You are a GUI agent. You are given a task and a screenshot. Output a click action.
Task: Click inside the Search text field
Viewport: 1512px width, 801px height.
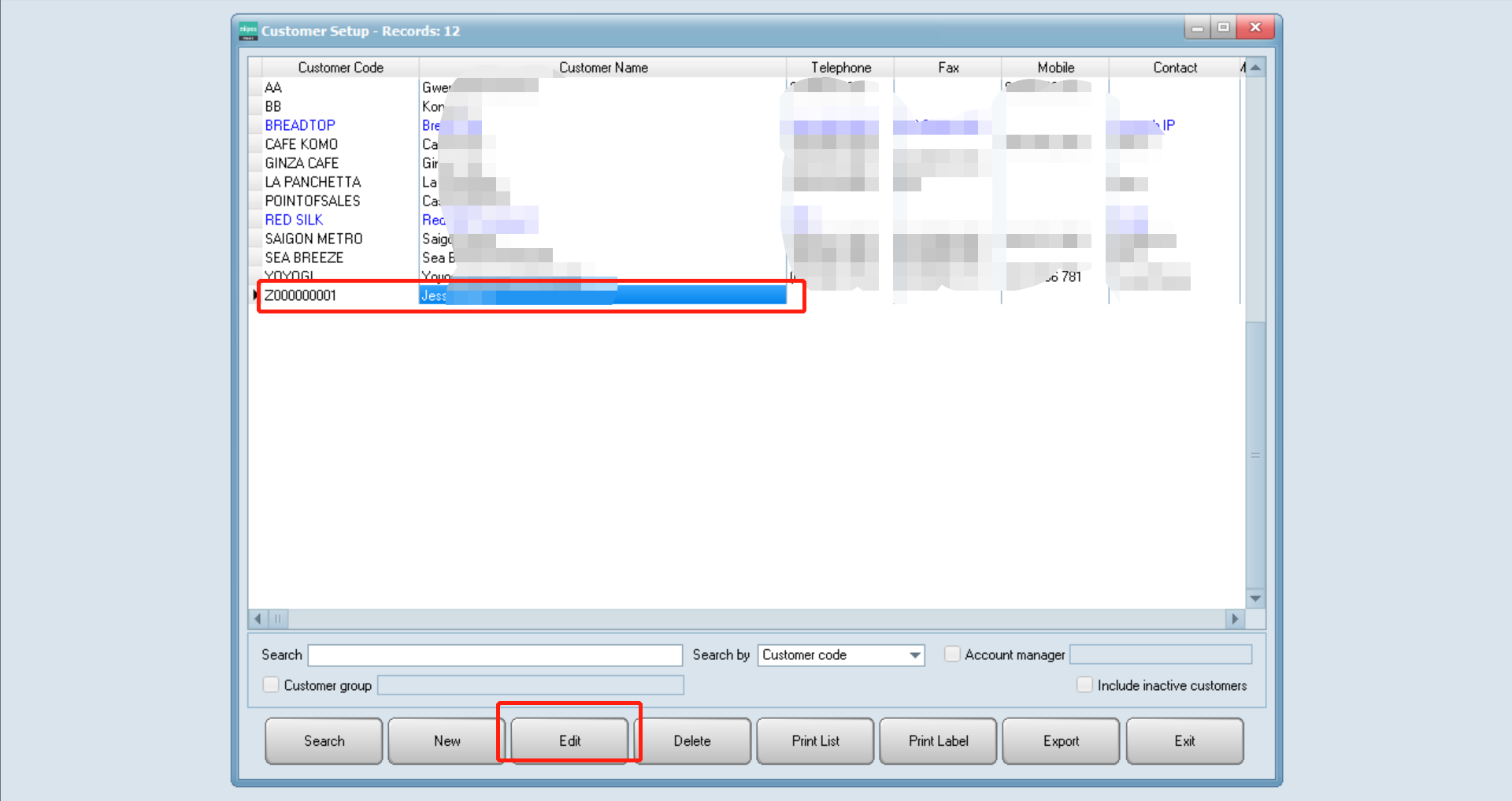click(495, 655)
